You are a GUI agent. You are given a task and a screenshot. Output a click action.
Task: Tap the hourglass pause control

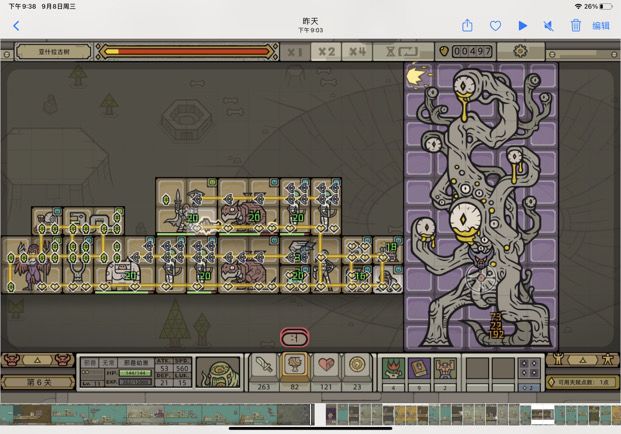402,52
